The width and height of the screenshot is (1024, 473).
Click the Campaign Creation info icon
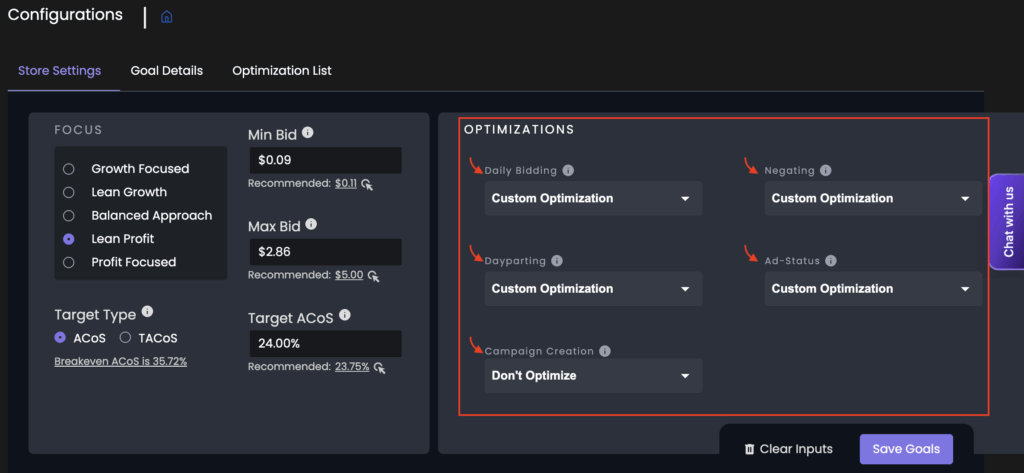coord(605,352)
